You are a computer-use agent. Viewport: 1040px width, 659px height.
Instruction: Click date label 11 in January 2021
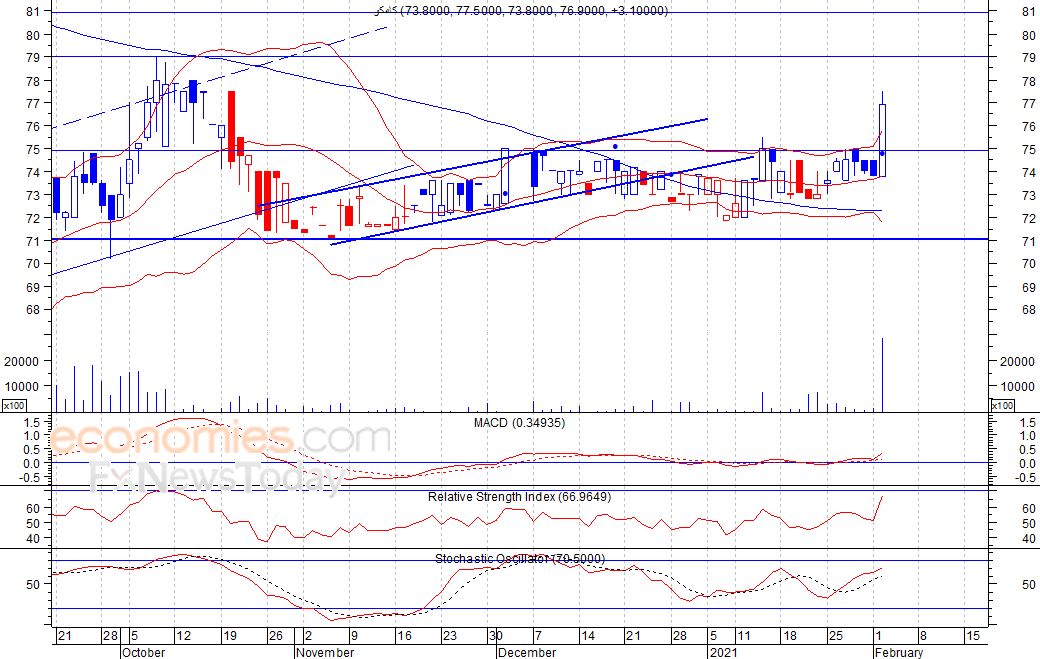(744, 636)
